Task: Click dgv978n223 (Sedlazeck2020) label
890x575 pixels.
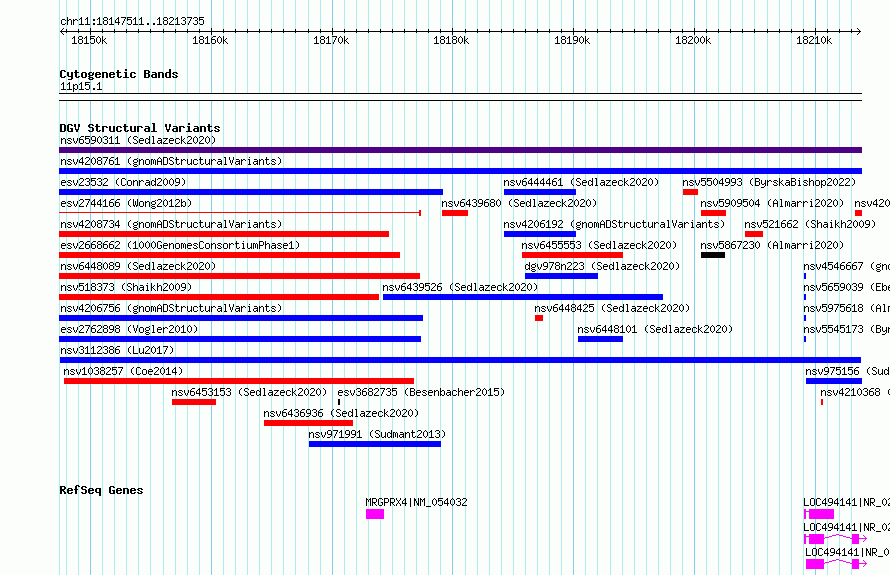Action: (602, 266)
